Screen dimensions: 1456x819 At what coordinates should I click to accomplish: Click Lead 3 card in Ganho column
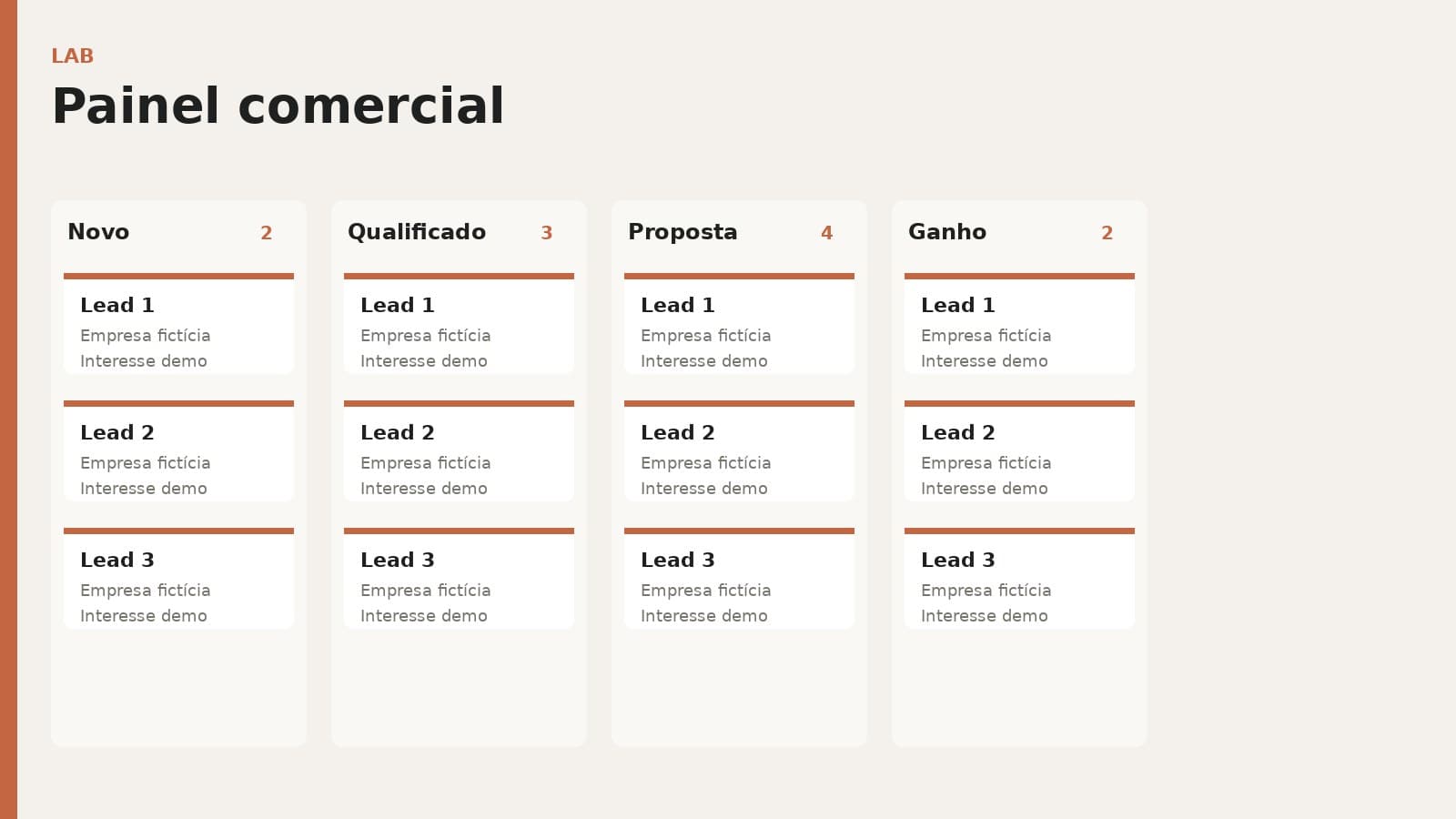click(x=1019, y=578)
